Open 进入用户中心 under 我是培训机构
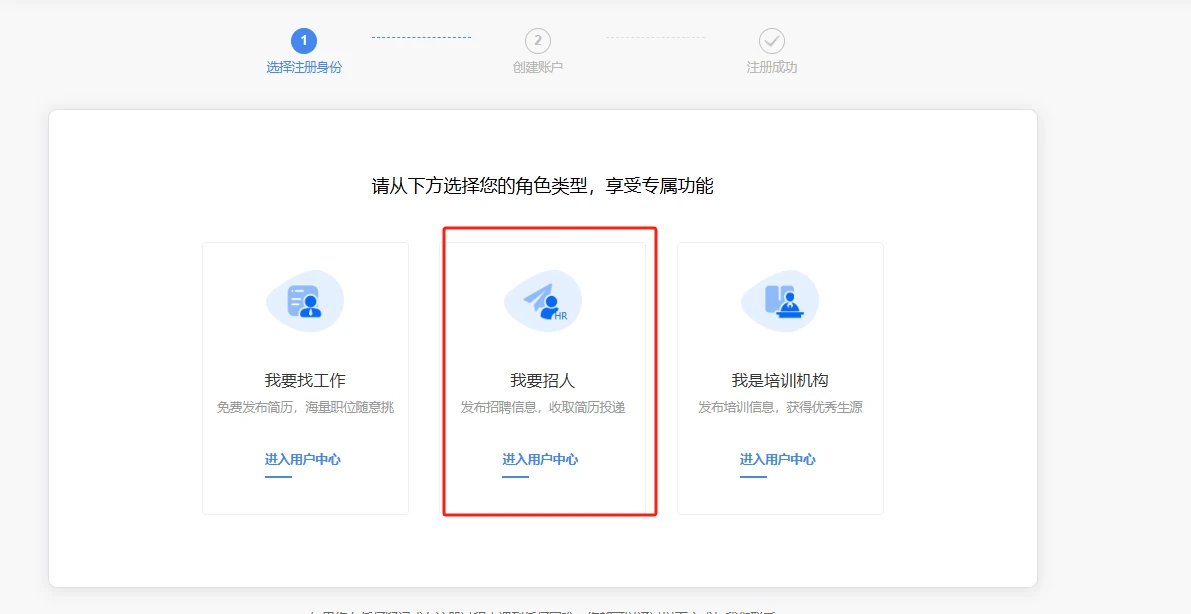Screen dimensions: 1191x614 click(x=778, y=459)
